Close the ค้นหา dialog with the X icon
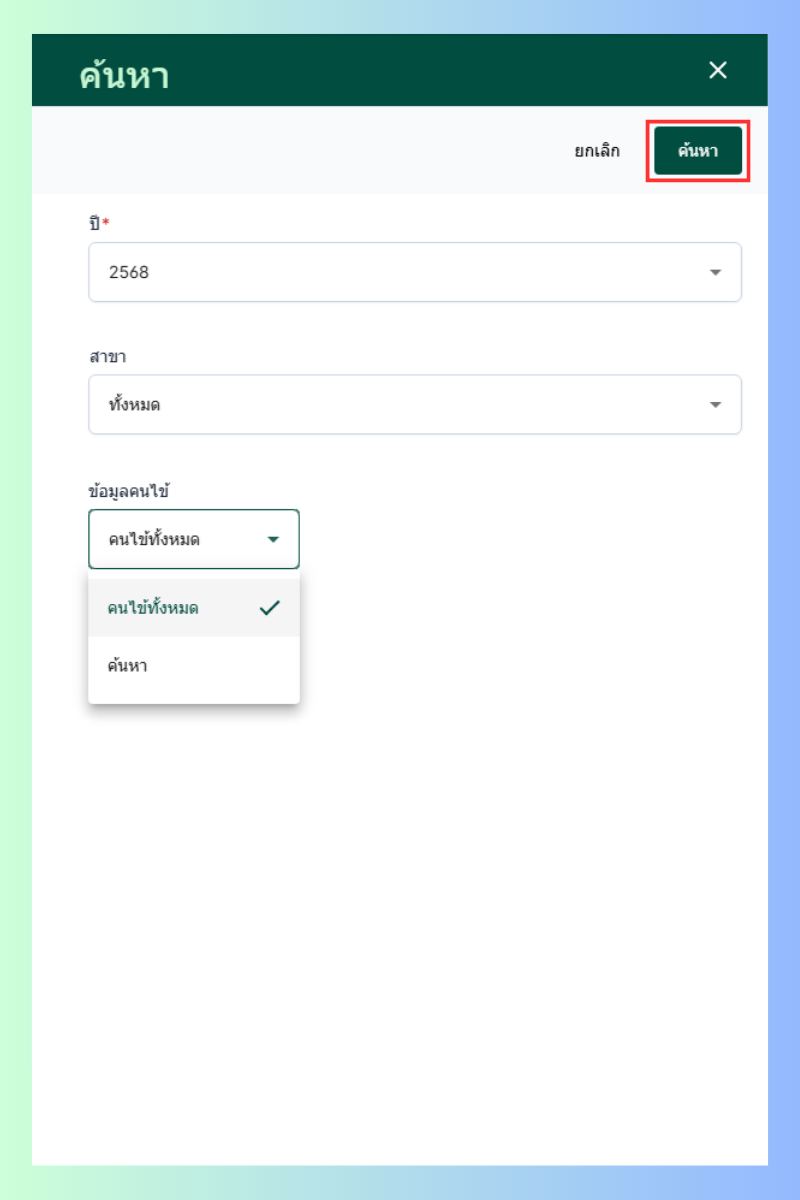Viewport: 800px width, 1200px height. [717, 70]
